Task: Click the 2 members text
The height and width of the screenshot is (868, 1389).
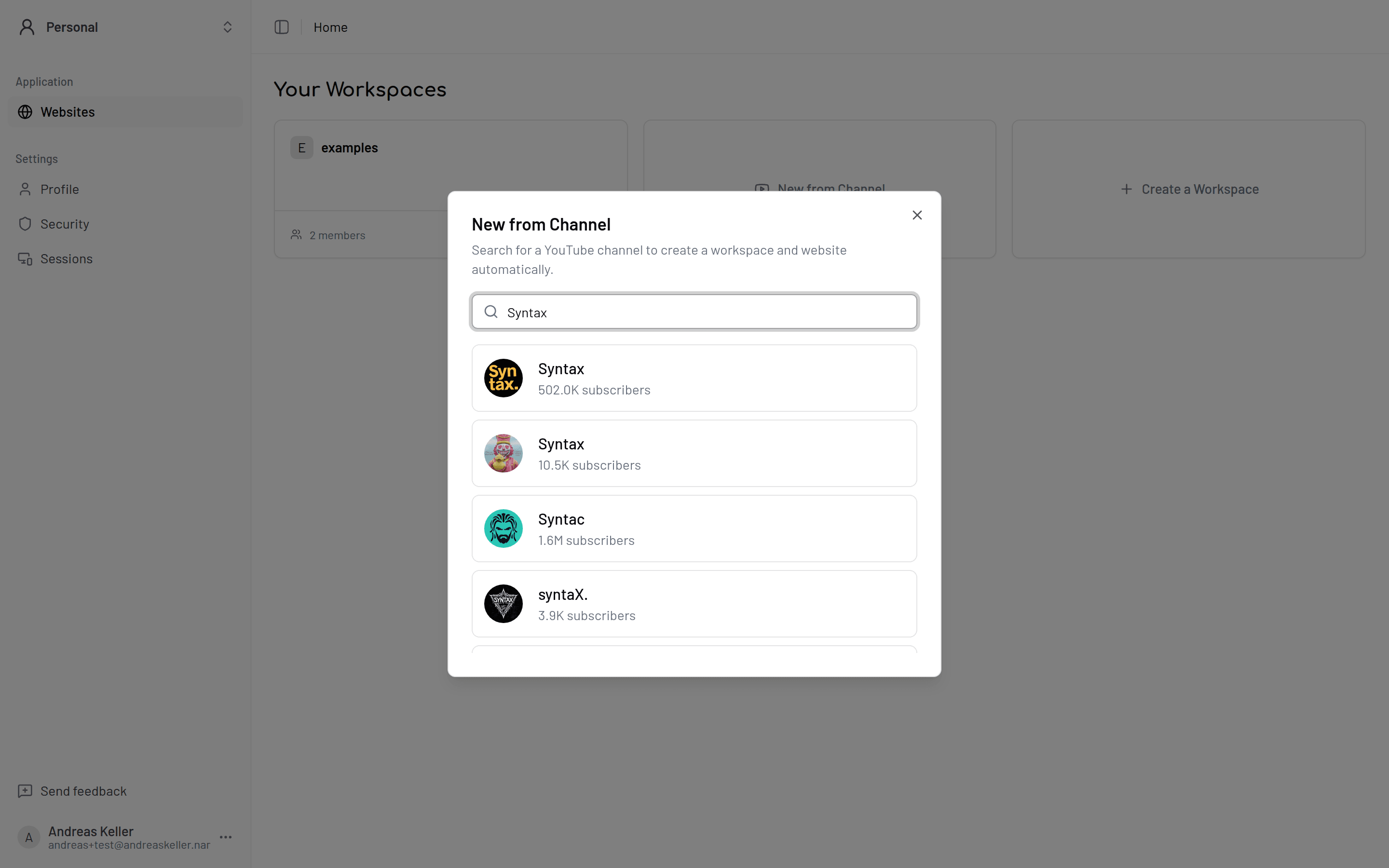Action: 338,235
